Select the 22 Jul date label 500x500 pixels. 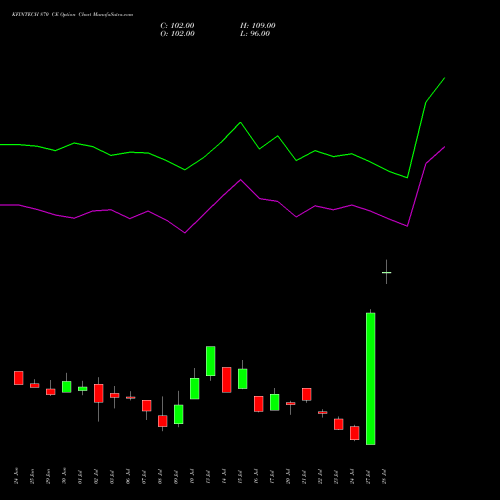320,477
